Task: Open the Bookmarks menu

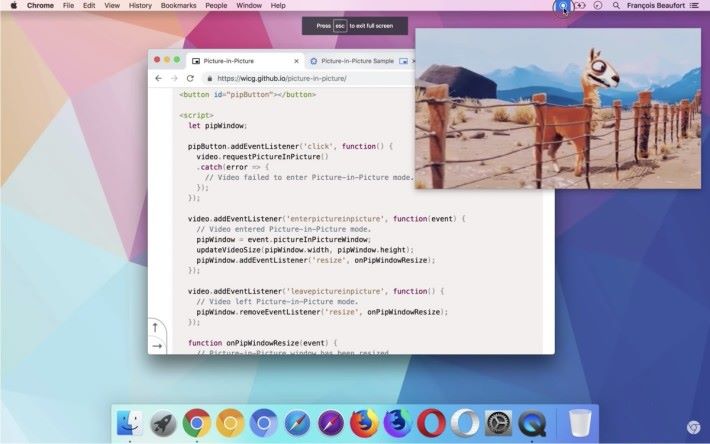Action: (178, 5)
